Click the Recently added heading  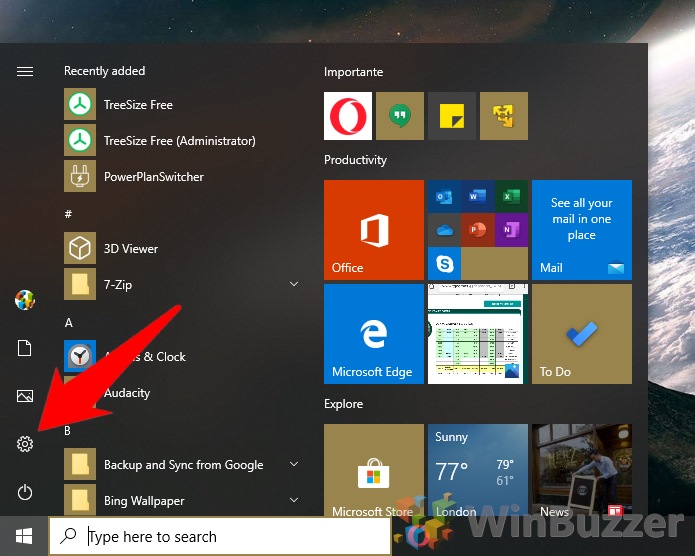click(x=105, y=71)
